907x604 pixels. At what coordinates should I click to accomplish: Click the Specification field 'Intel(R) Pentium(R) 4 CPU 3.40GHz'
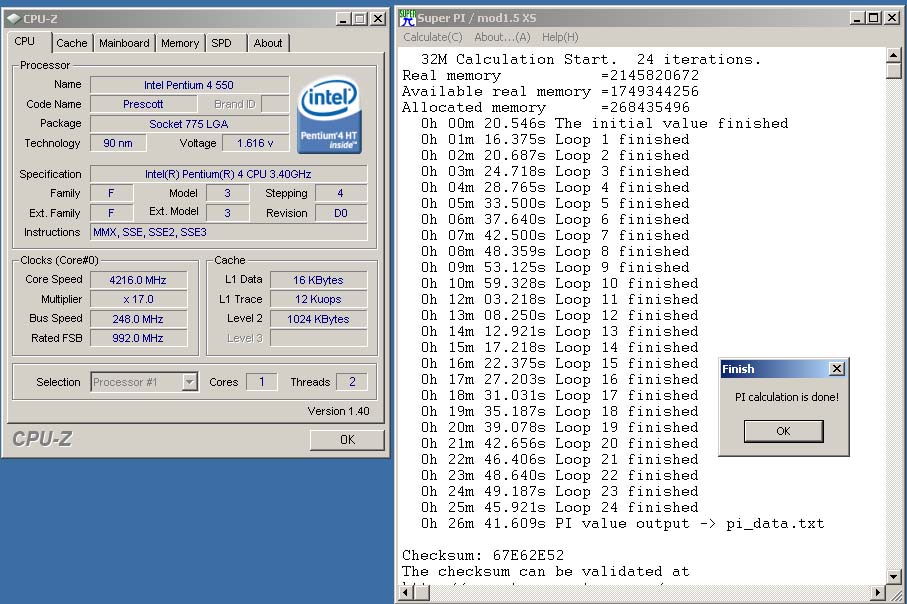[x=228, y=174]
